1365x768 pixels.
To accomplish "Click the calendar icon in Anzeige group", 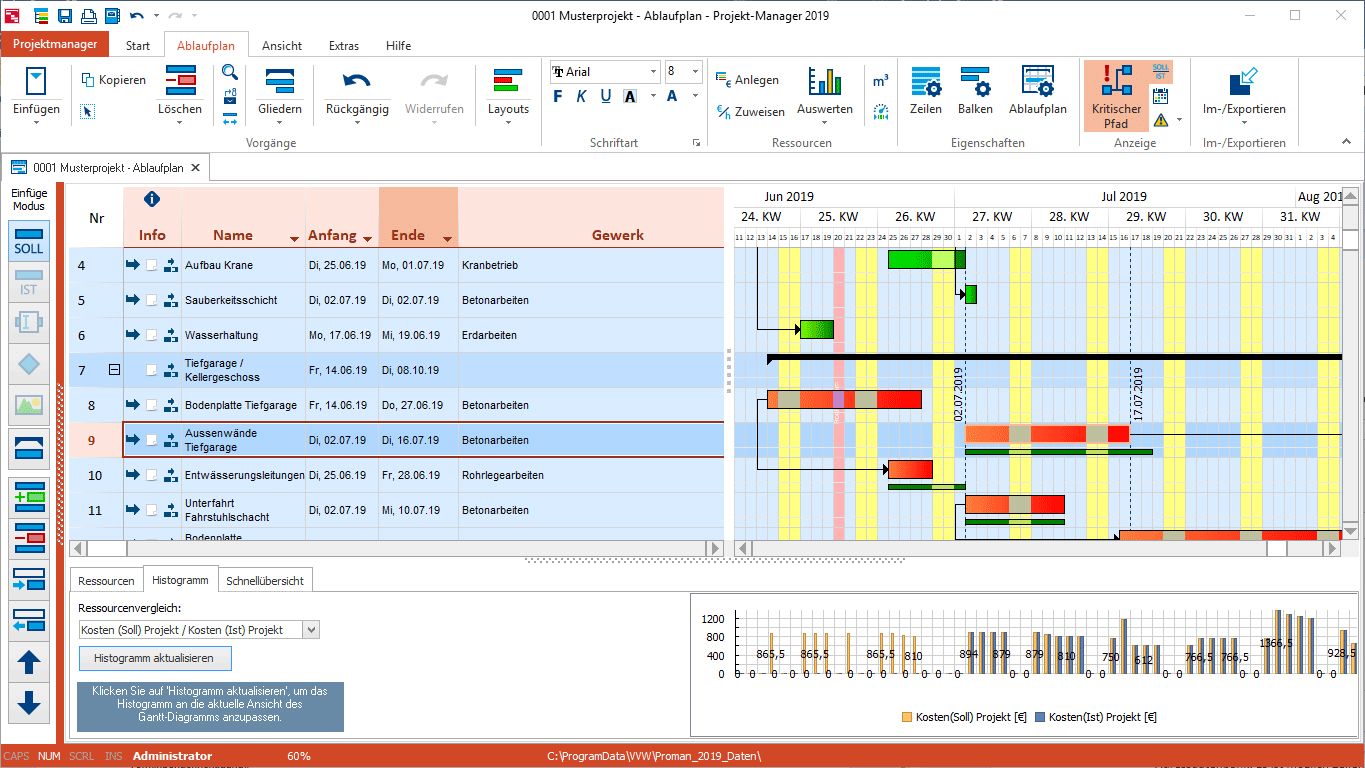I will coord(1160,96).
